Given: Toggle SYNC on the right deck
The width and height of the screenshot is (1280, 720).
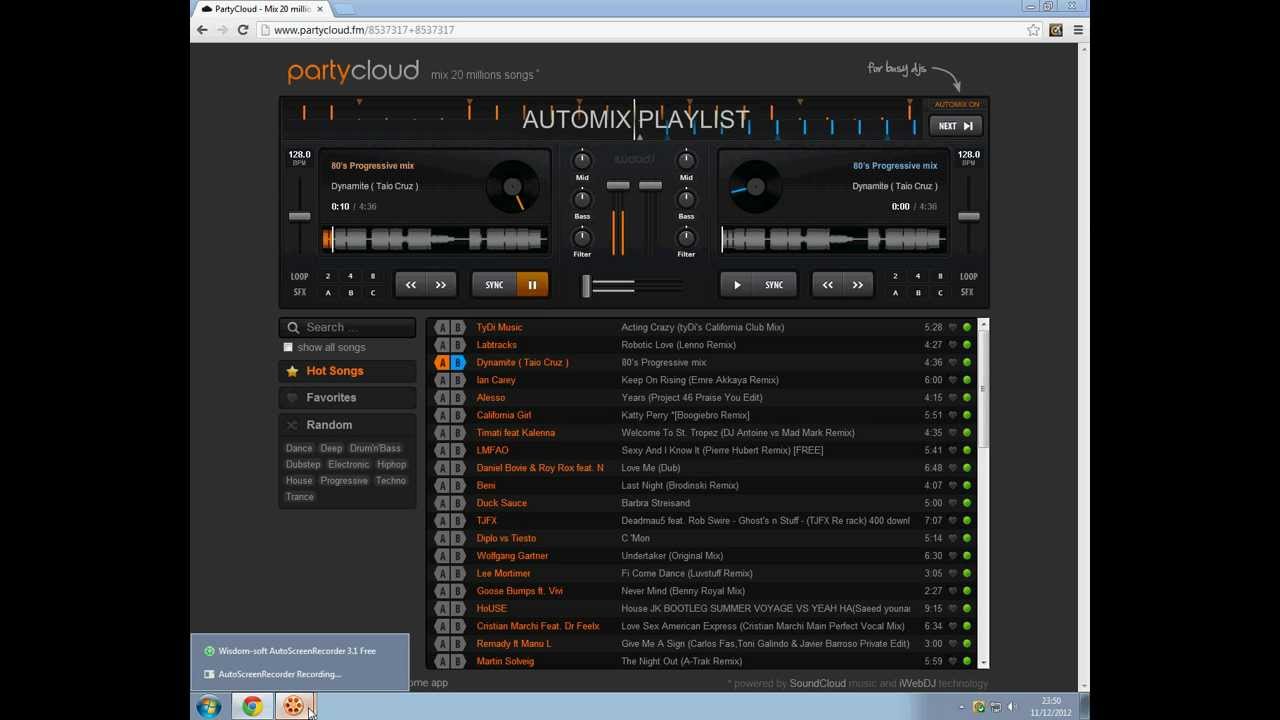Looking at the screenshot, I should click(x=774, y=285).
